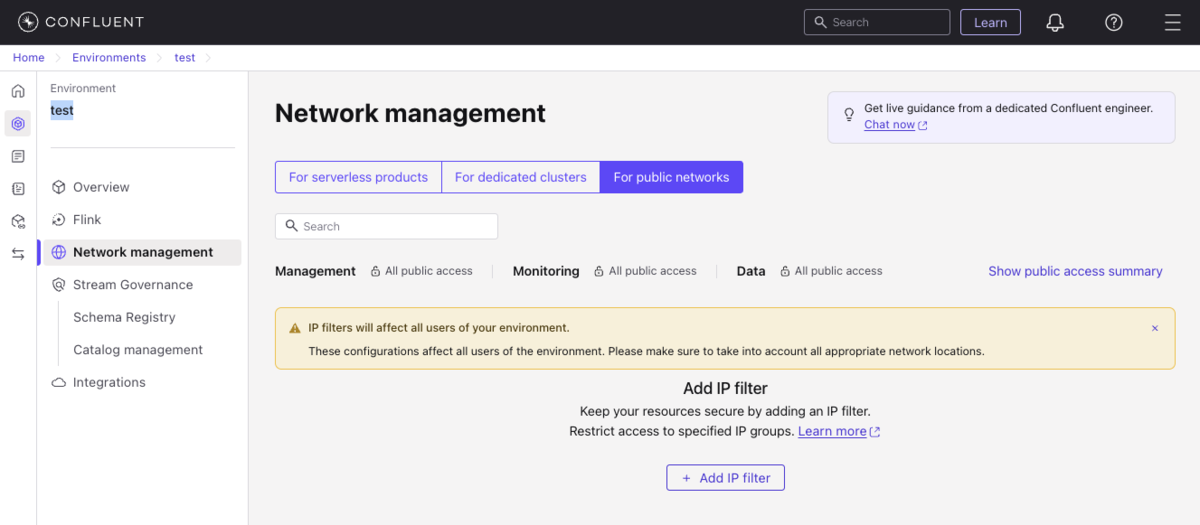
Task: Open the hamburger menu in top bar
Action: click(1173, 22)
